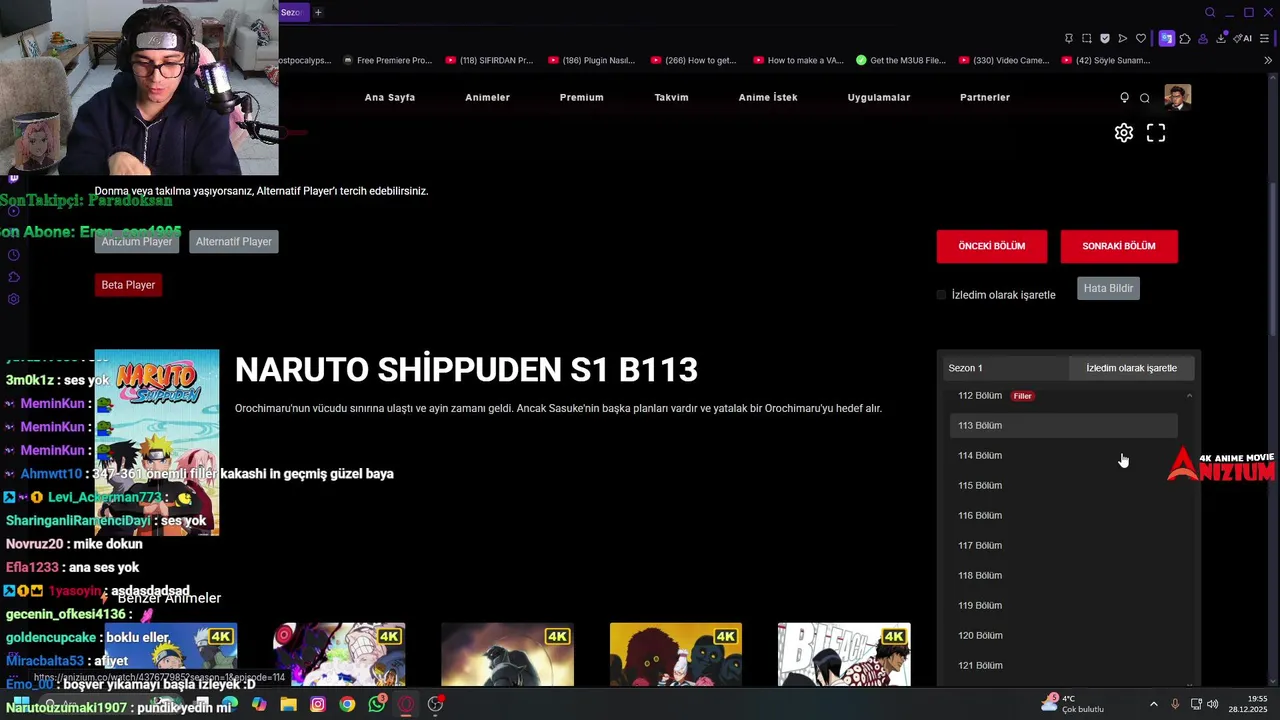
Task: Open the AI assistant icon in toolbar
Action: pyautogui.click(x=1242, y=39)
